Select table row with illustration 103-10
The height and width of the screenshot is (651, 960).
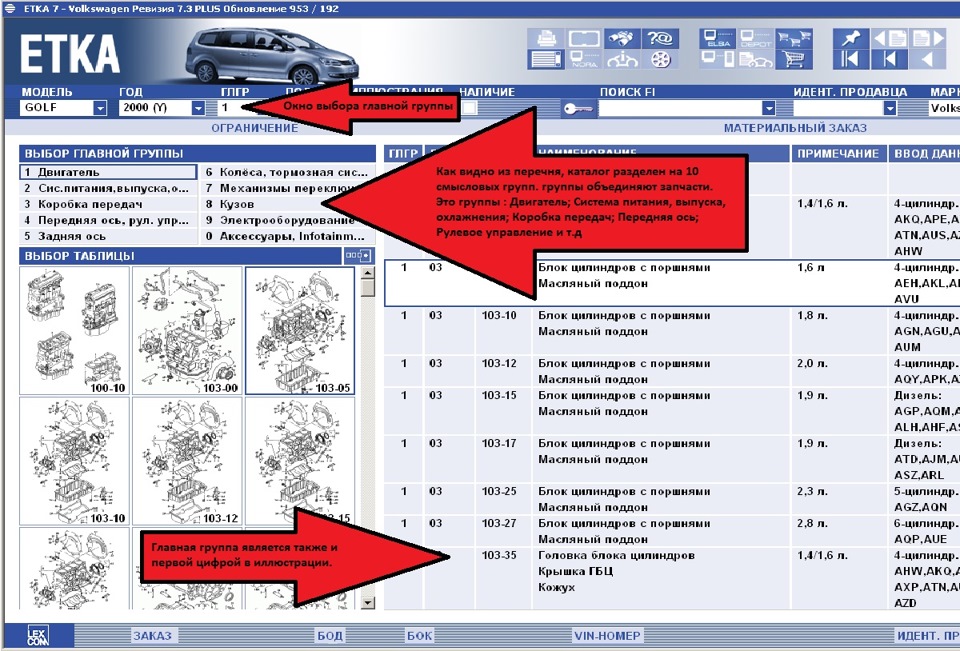point(672,331)
